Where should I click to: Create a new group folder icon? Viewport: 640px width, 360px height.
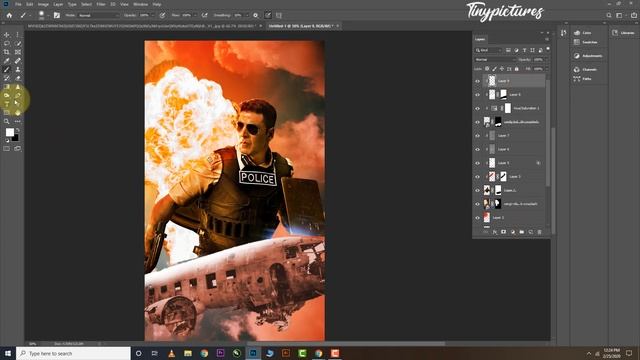(x=522, y=232)
